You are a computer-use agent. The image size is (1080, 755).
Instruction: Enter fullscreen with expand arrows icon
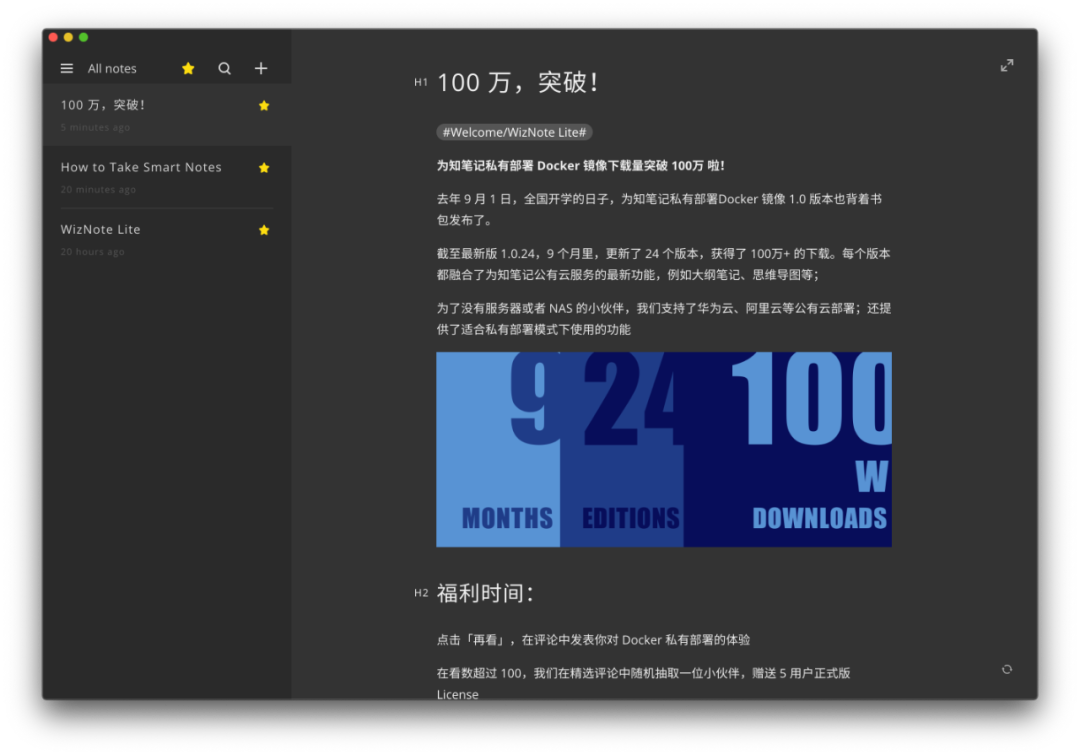click(x=1007, y=65)
